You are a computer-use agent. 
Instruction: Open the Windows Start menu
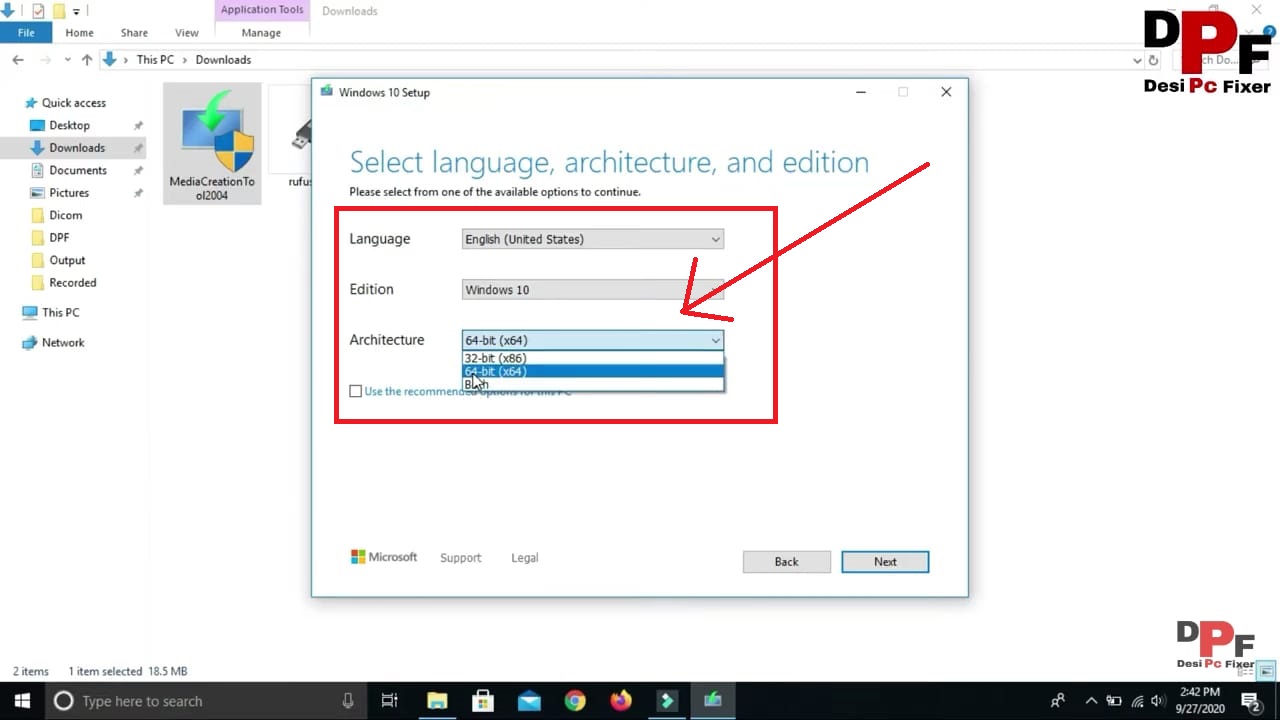pyautogui.click(x=22, y=701)
